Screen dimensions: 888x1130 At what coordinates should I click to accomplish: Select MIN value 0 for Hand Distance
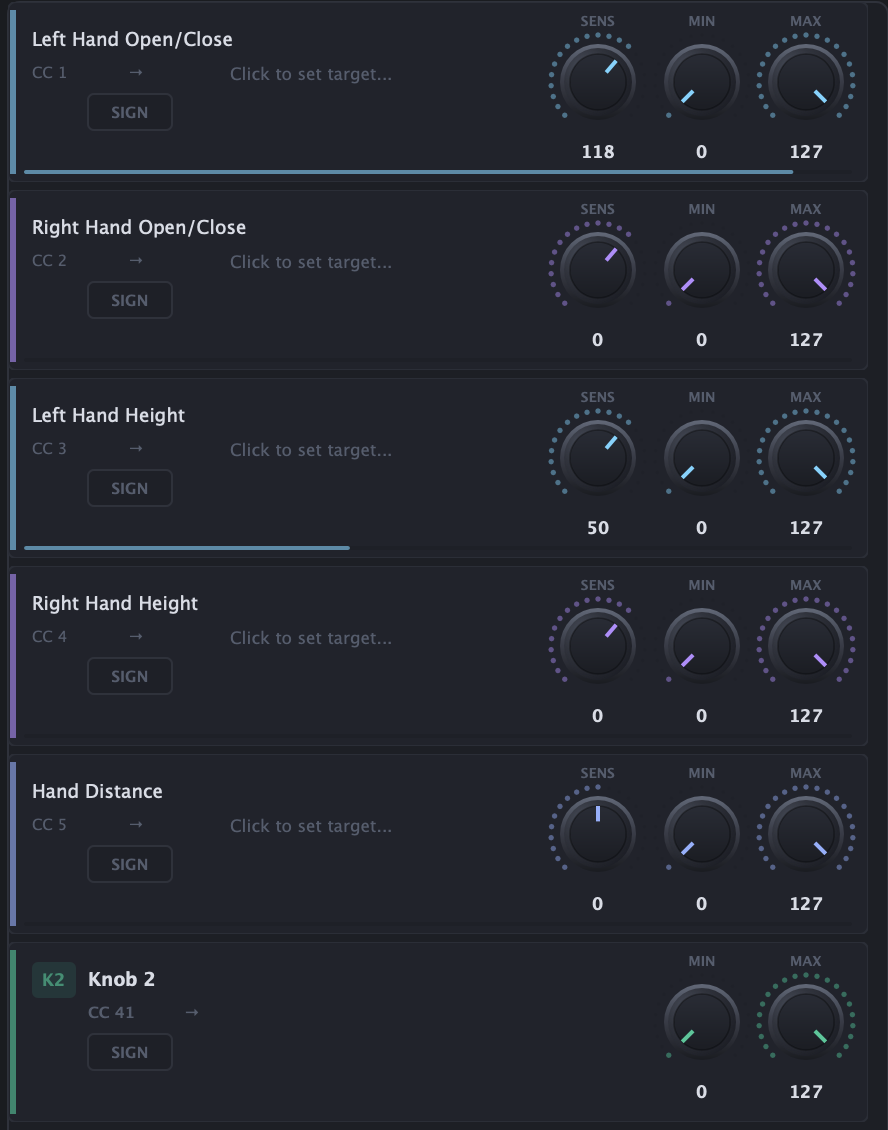click(701, 904)
